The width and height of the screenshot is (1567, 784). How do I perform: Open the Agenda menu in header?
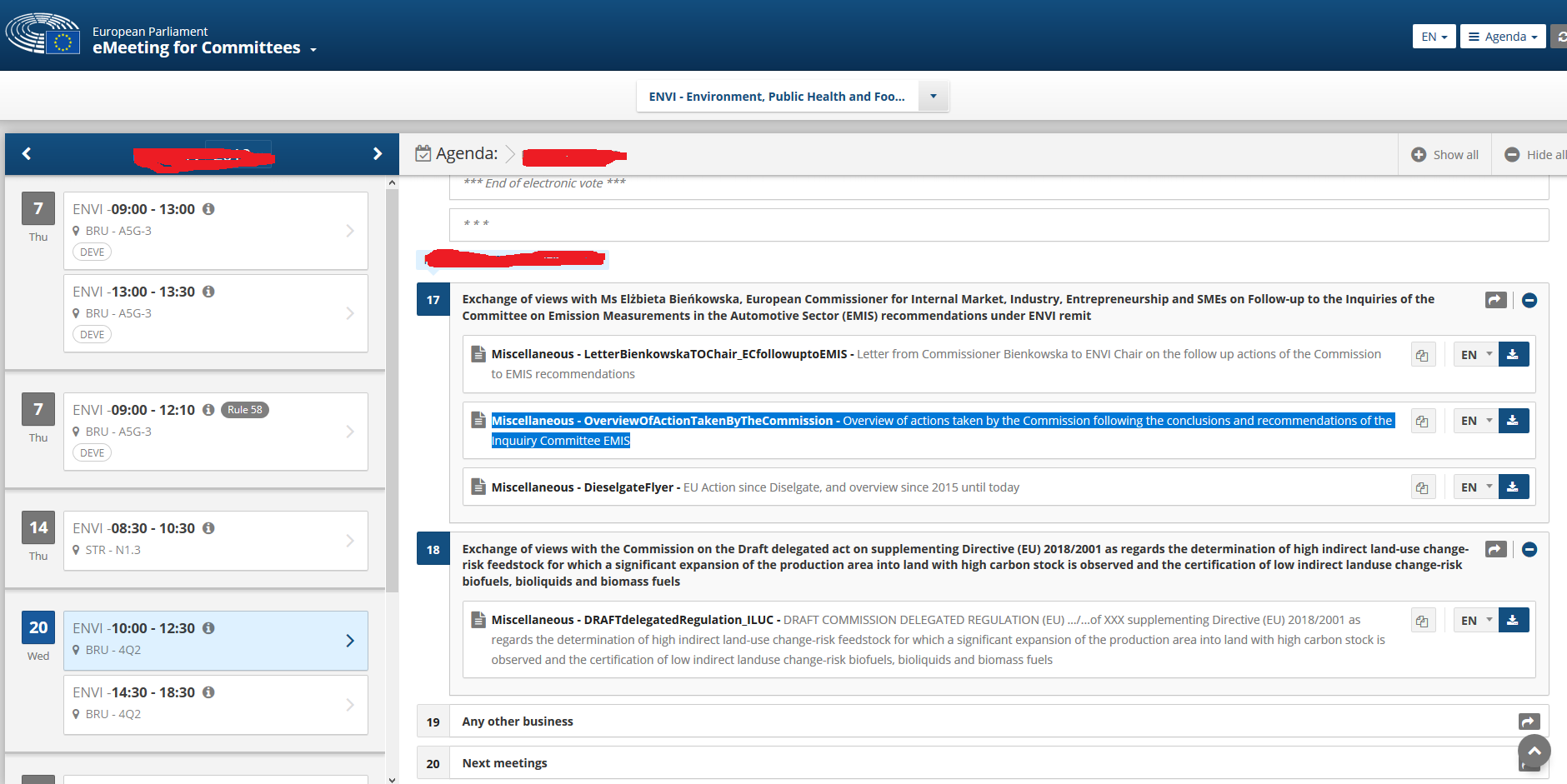click(x=1502, y=37)
